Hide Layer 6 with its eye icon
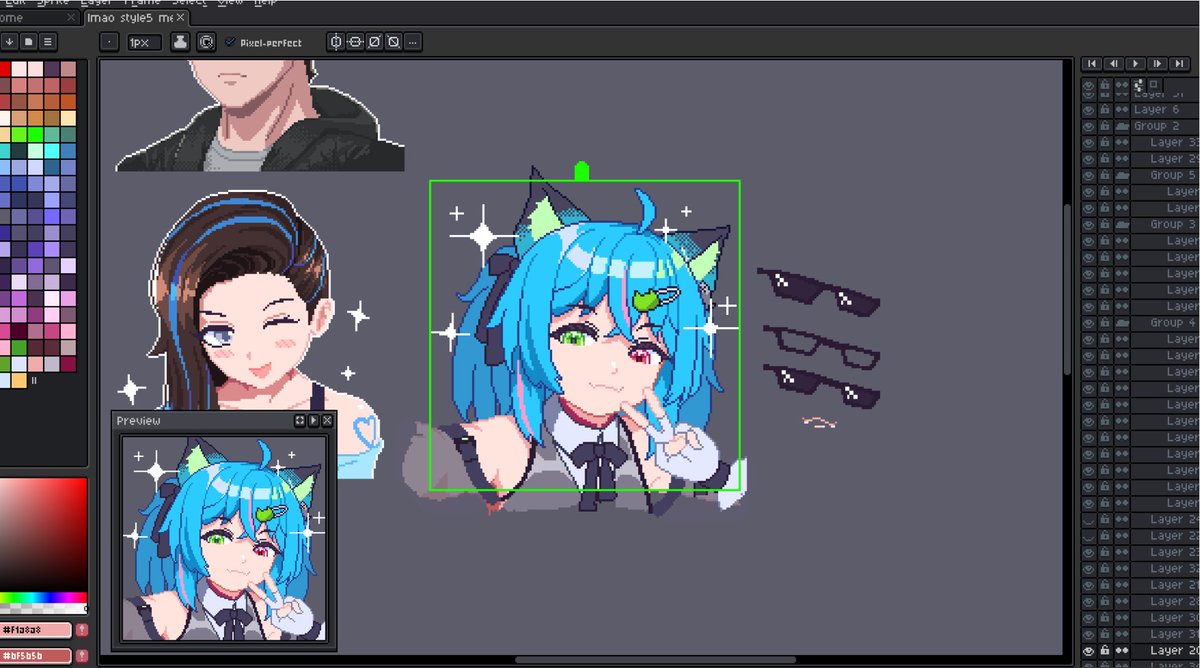Image resolution: width=1200 pixels, height=668 pixels. point(1089,110)
